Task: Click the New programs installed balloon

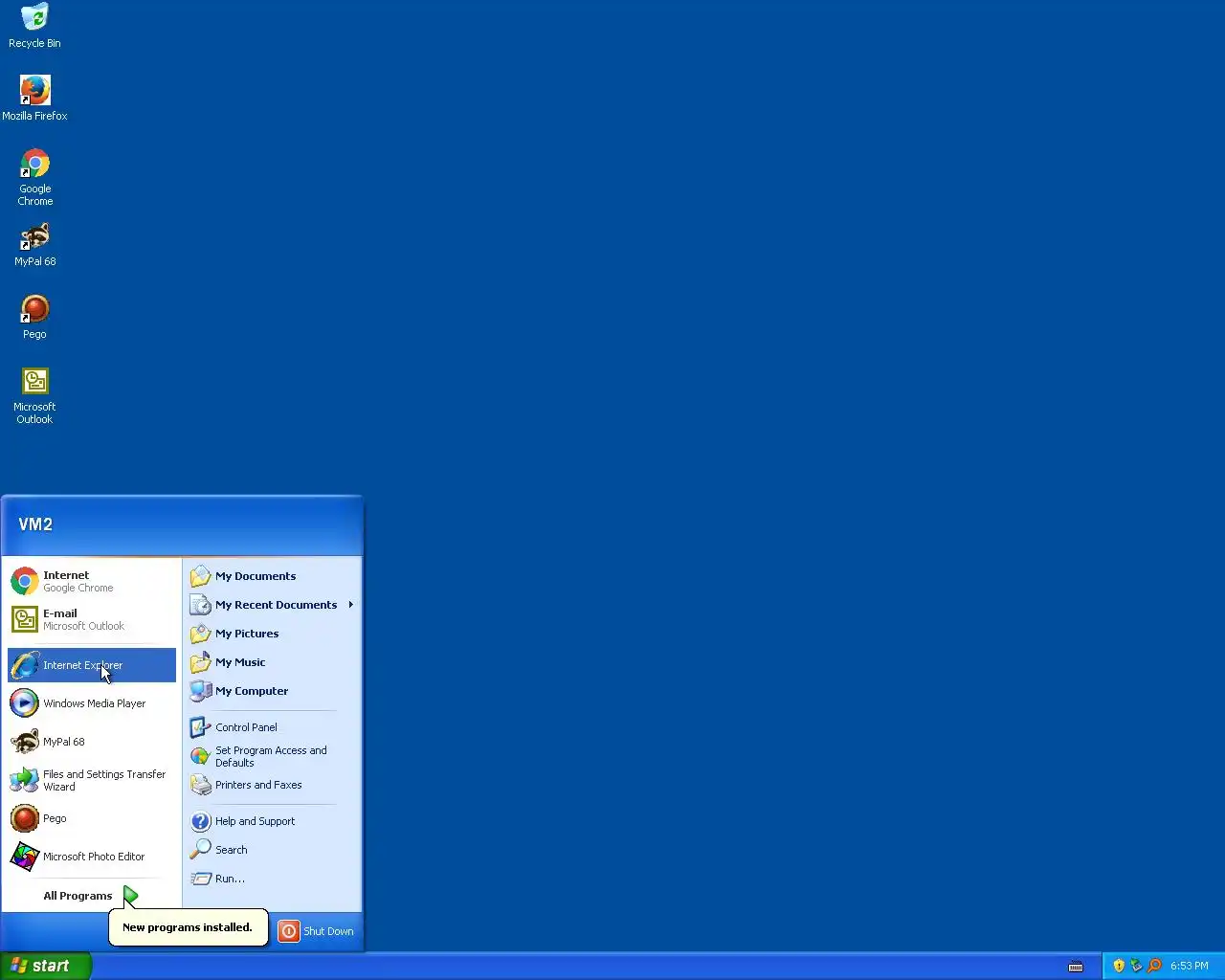Action: [188, 927]
